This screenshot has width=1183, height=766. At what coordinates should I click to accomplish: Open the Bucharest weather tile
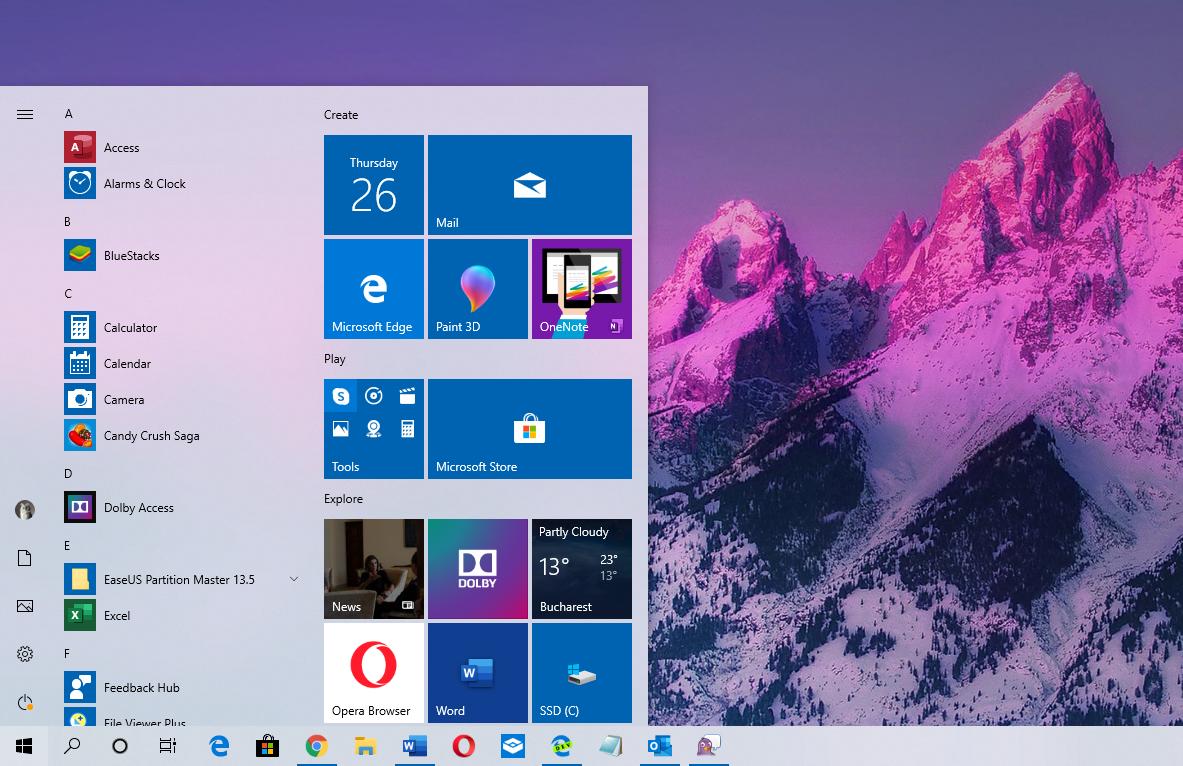click(582, 569)
